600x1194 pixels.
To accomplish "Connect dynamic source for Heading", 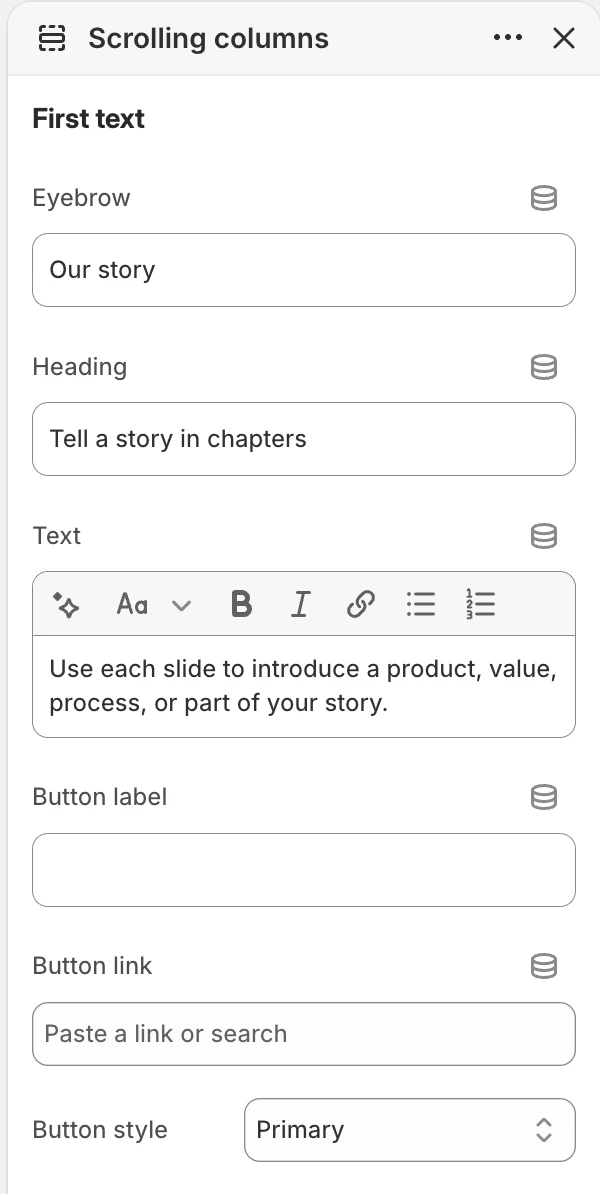I will (x=544, y=367).
